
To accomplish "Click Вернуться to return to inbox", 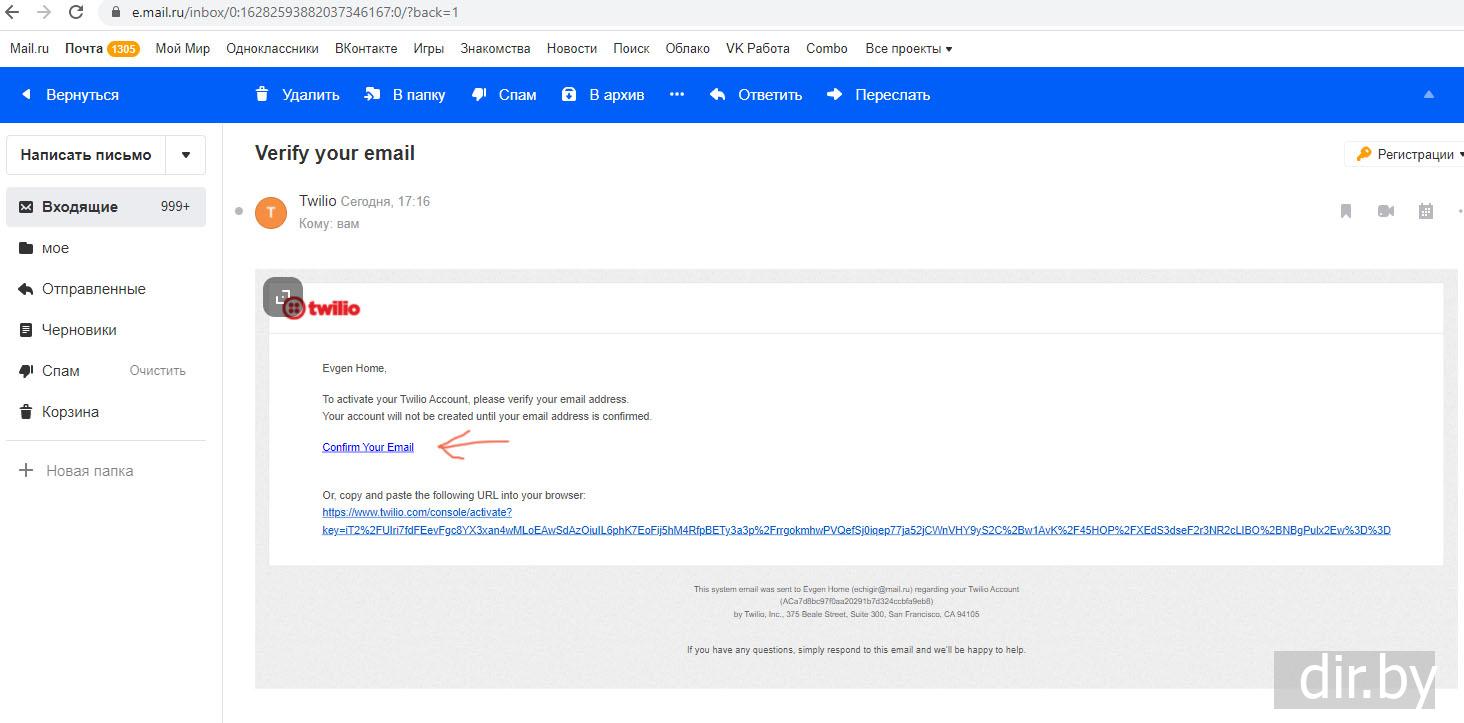I will coord(70,95).
